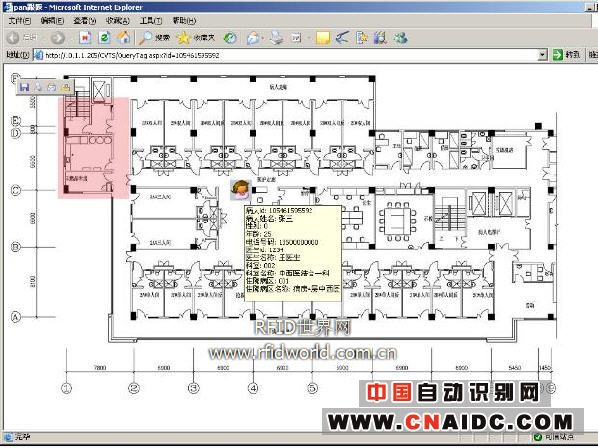Go to the Home page icon

point(123,37)
